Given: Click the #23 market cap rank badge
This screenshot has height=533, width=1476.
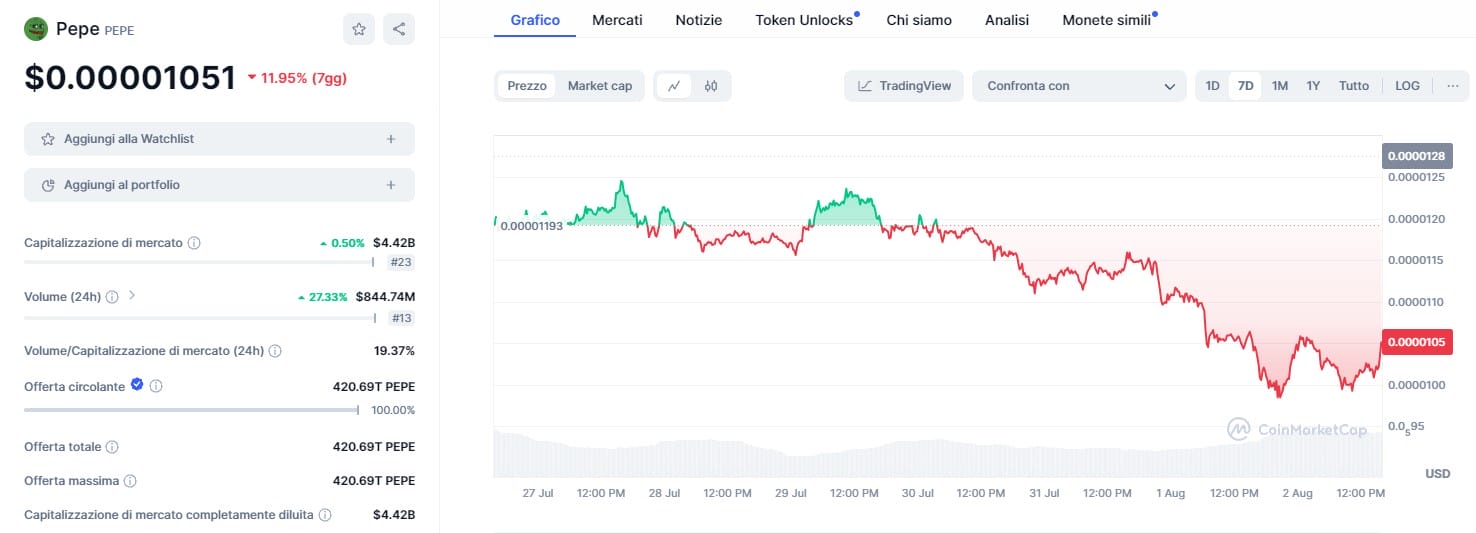Looking at the screenshot, I should tap(402, 263).
